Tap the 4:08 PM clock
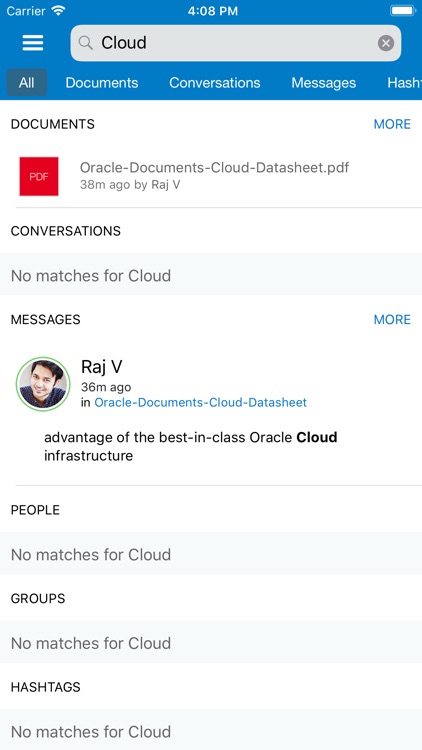The image size is (422, 750). 212,11
